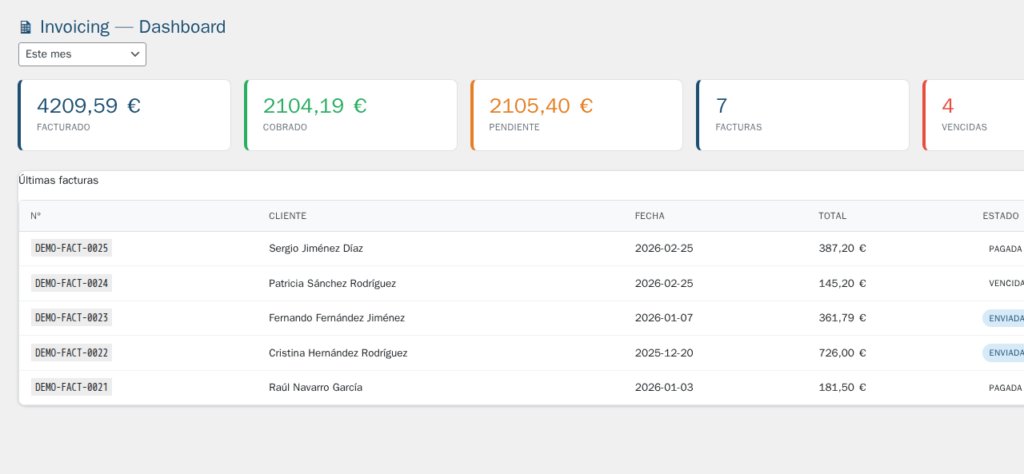Open the "Este mes" period dropdown
The width and height of the screenshot is (1024, 474).
(82, 54)
